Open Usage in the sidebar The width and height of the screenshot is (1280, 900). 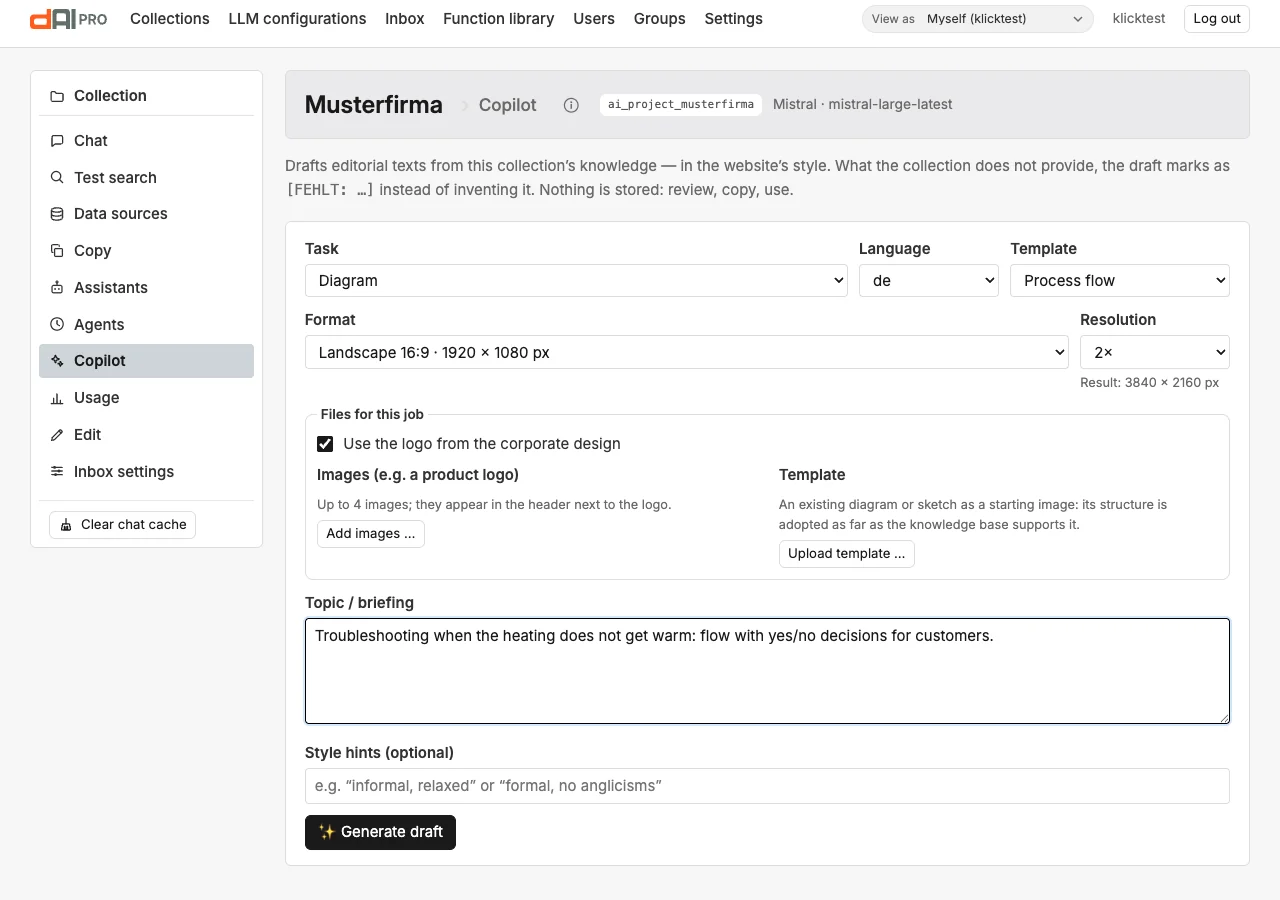coord(146,398)
